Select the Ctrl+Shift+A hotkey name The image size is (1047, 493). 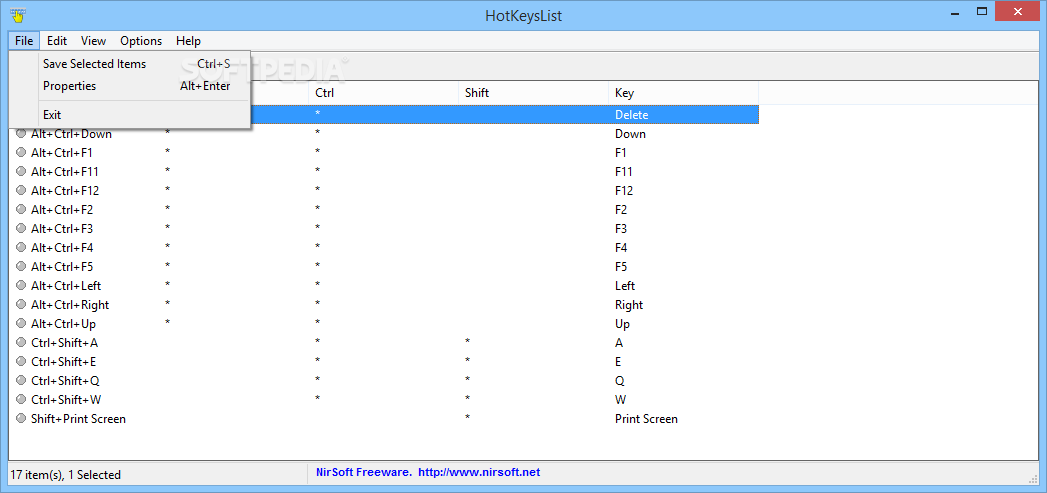pyautogui.click(x=65, y=343)
